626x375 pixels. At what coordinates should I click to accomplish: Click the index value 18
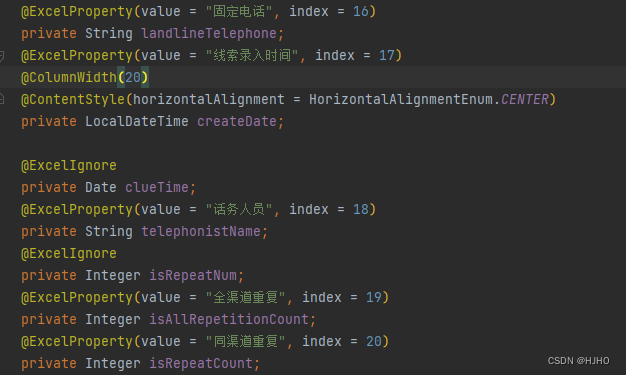361,209
